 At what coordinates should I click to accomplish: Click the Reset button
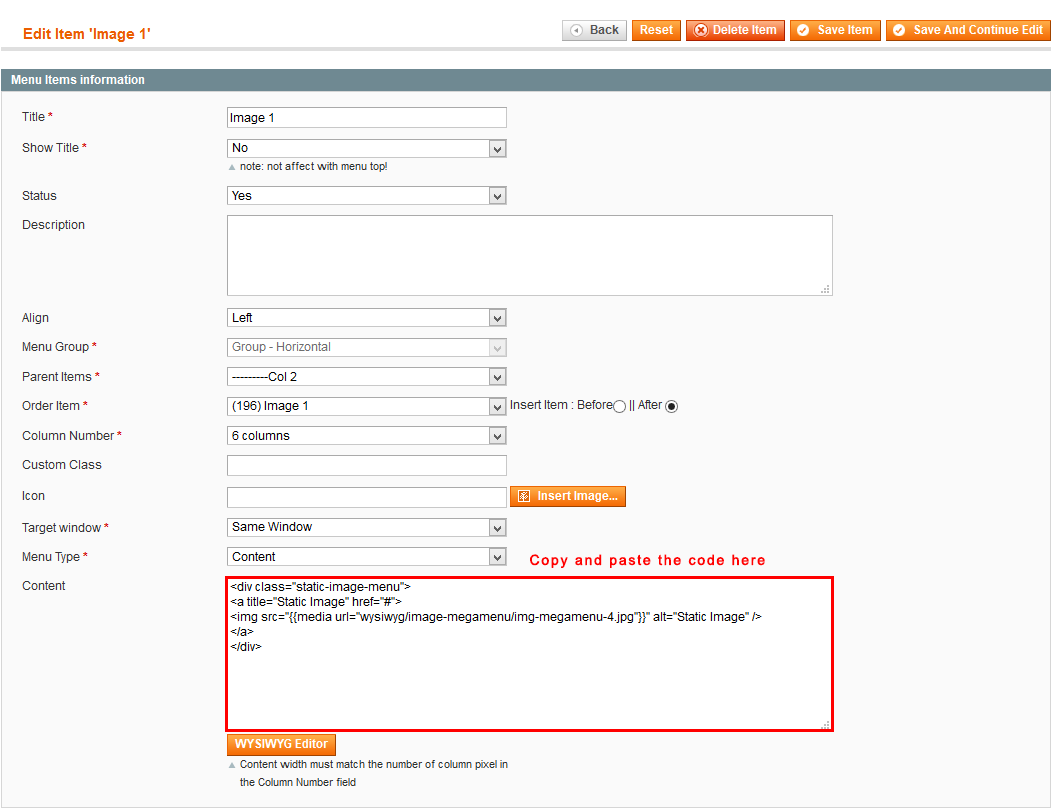(x=655, y=30)
